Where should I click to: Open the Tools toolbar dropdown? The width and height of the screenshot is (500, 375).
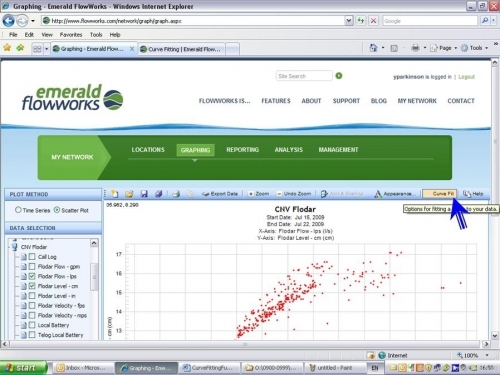(486, 48)
